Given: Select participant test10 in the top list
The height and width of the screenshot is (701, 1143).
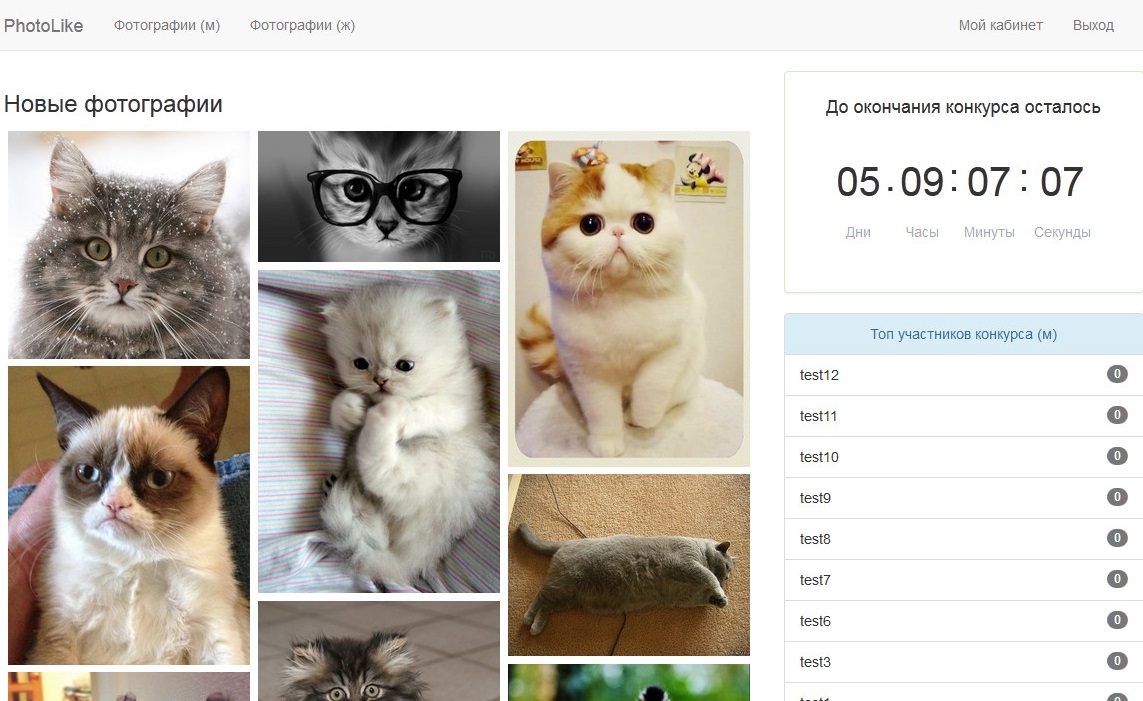Looking at the screenshot, I should pyautogui.click(x=964, y=457).
